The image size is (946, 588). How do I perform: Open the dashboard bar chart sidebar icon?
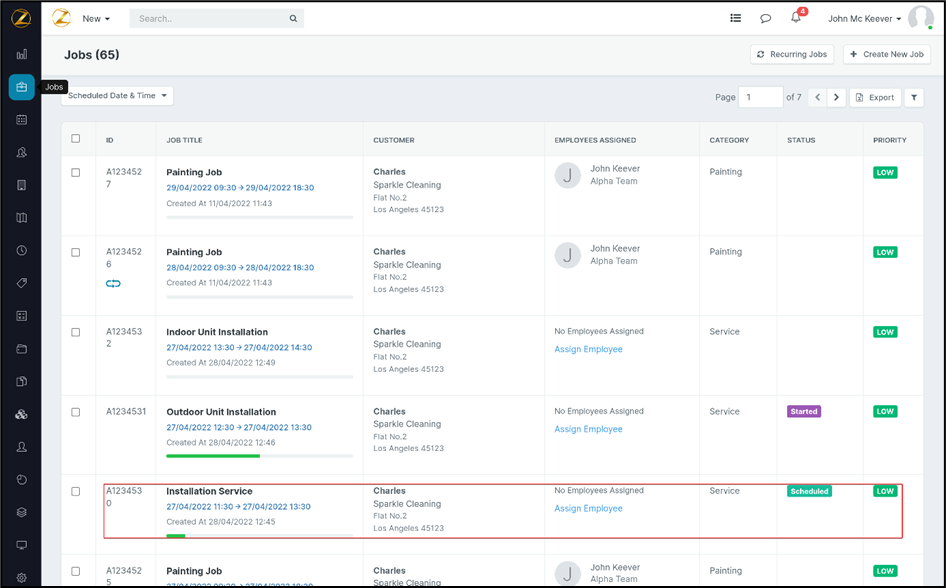[x=21, y=54]
